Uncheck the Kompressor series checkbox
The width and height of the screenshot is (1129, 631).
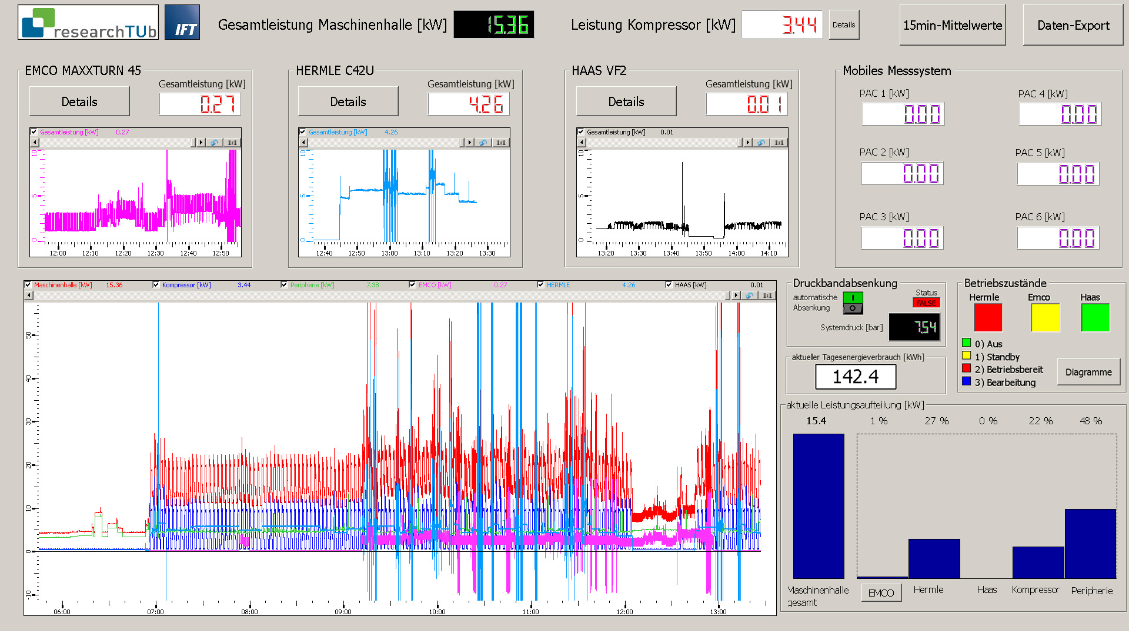tap(156, 285)
